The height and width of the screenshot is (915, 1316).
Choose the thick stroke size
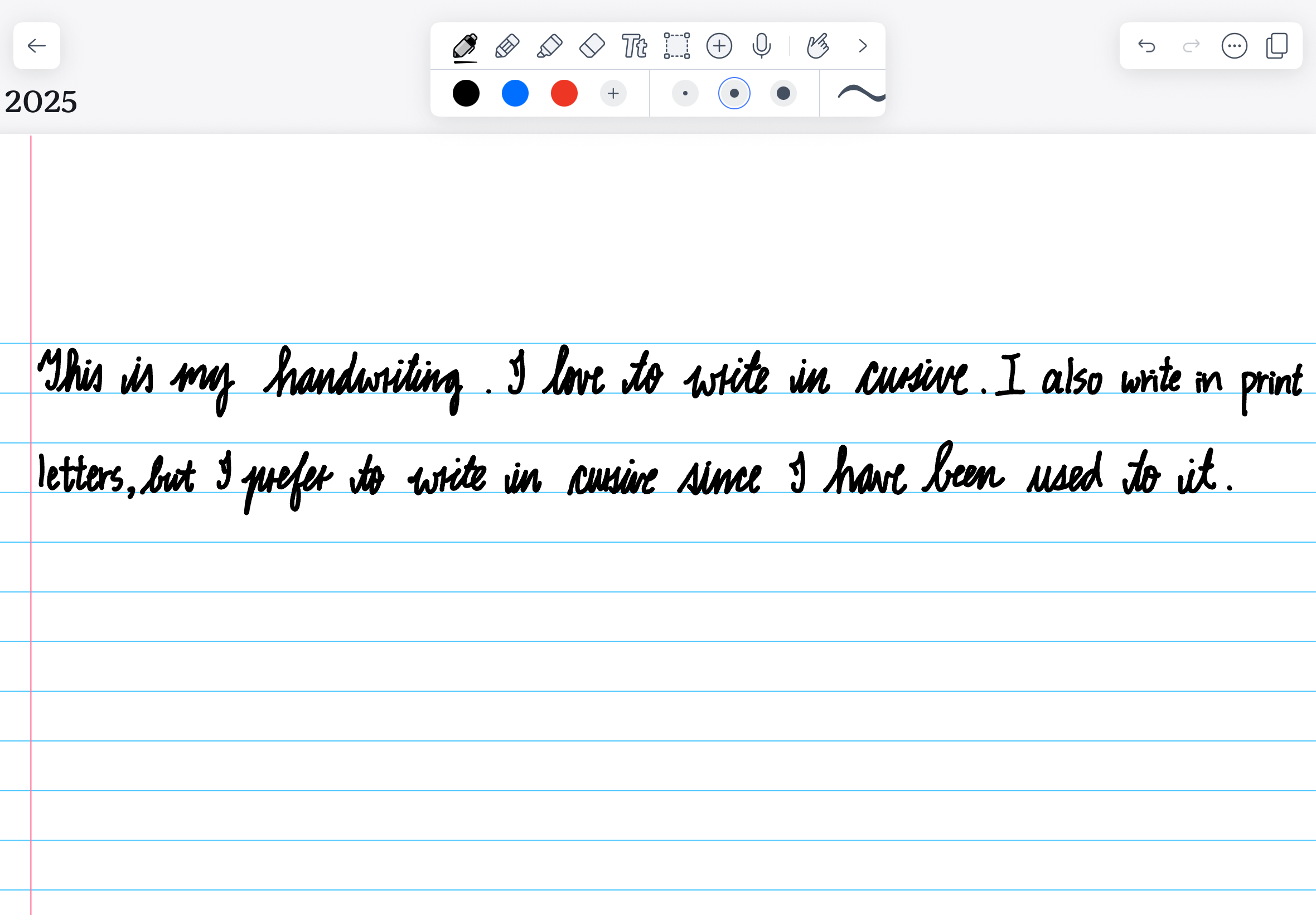click(783, 93)
